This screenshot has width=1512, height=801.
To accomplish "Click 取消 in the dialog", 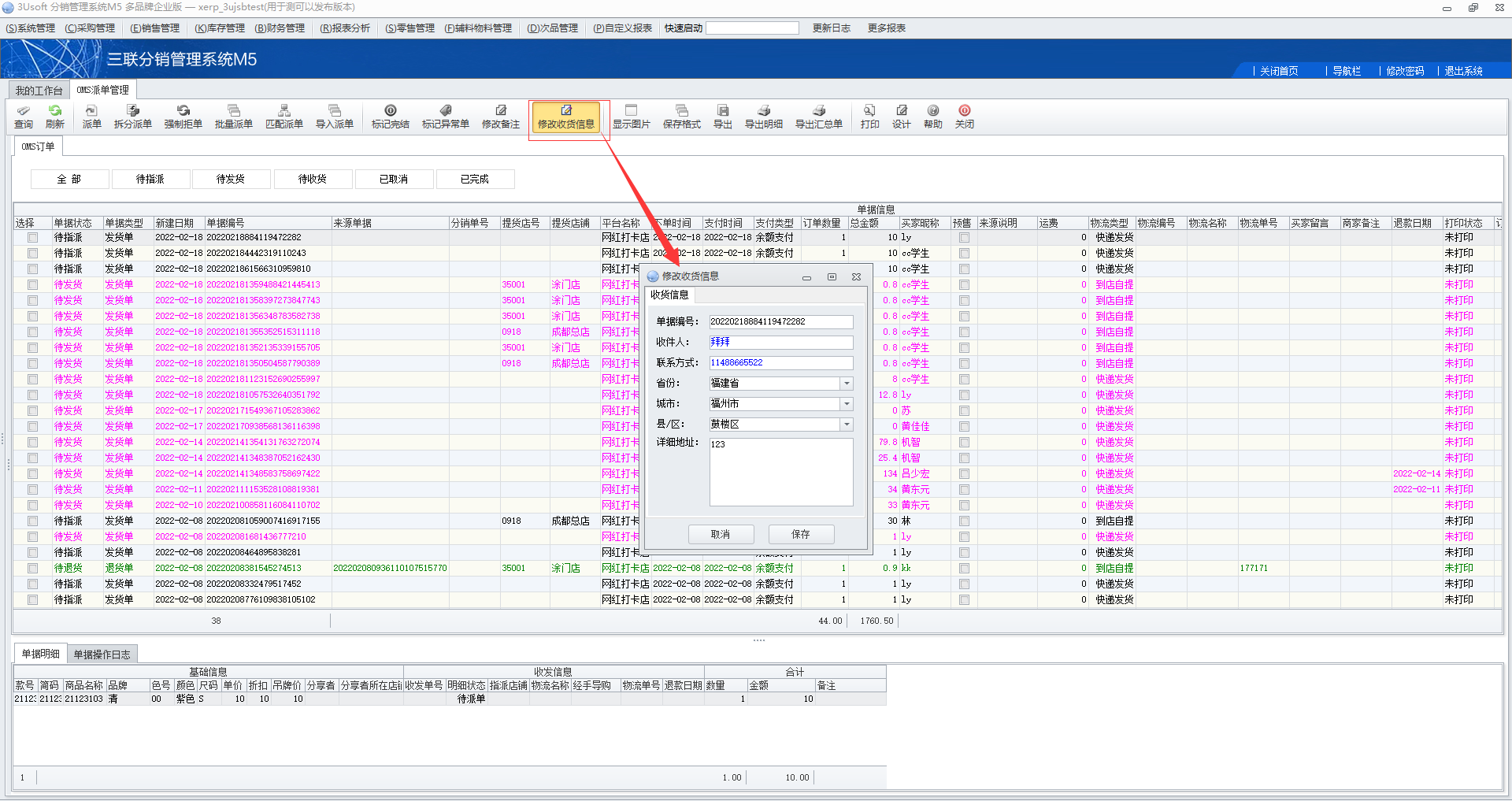I will tap(721, 535).
